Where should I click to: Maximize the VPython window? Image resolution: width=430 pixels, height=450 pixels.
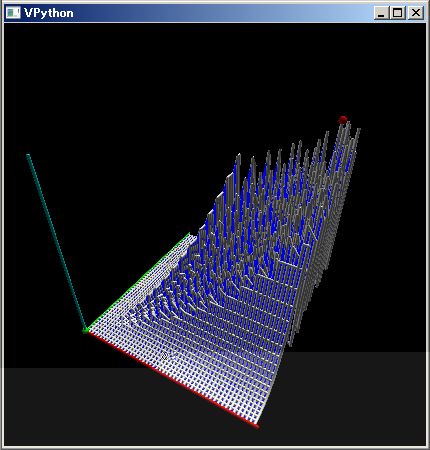point(397,13)
